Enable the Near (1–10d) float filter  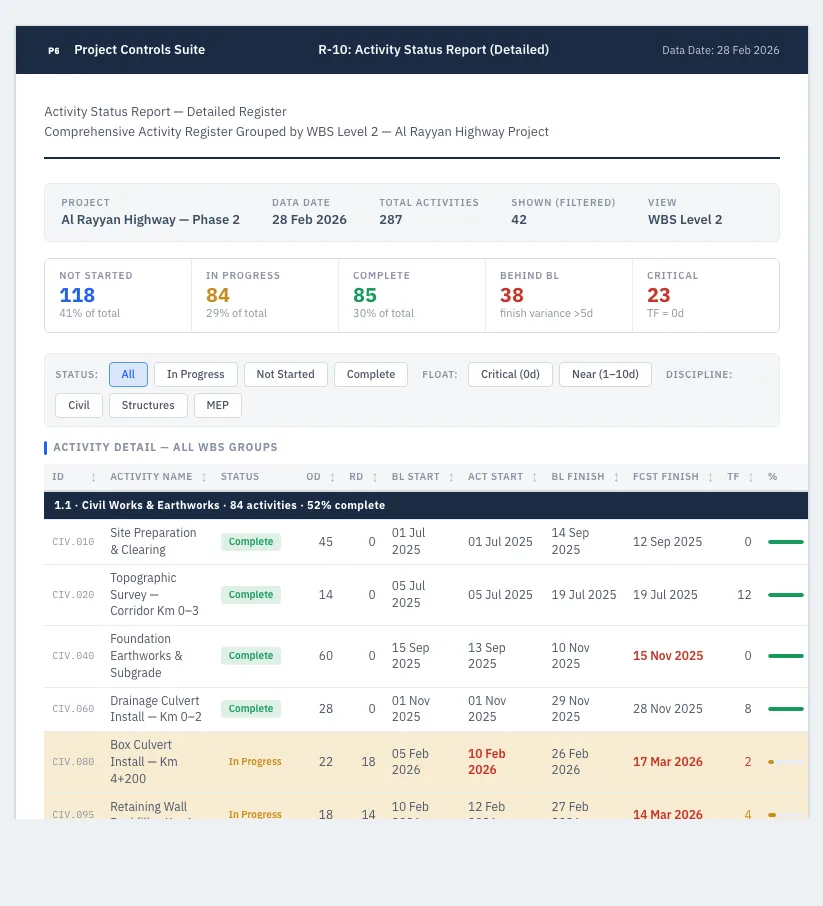click(x=605, y=374)
